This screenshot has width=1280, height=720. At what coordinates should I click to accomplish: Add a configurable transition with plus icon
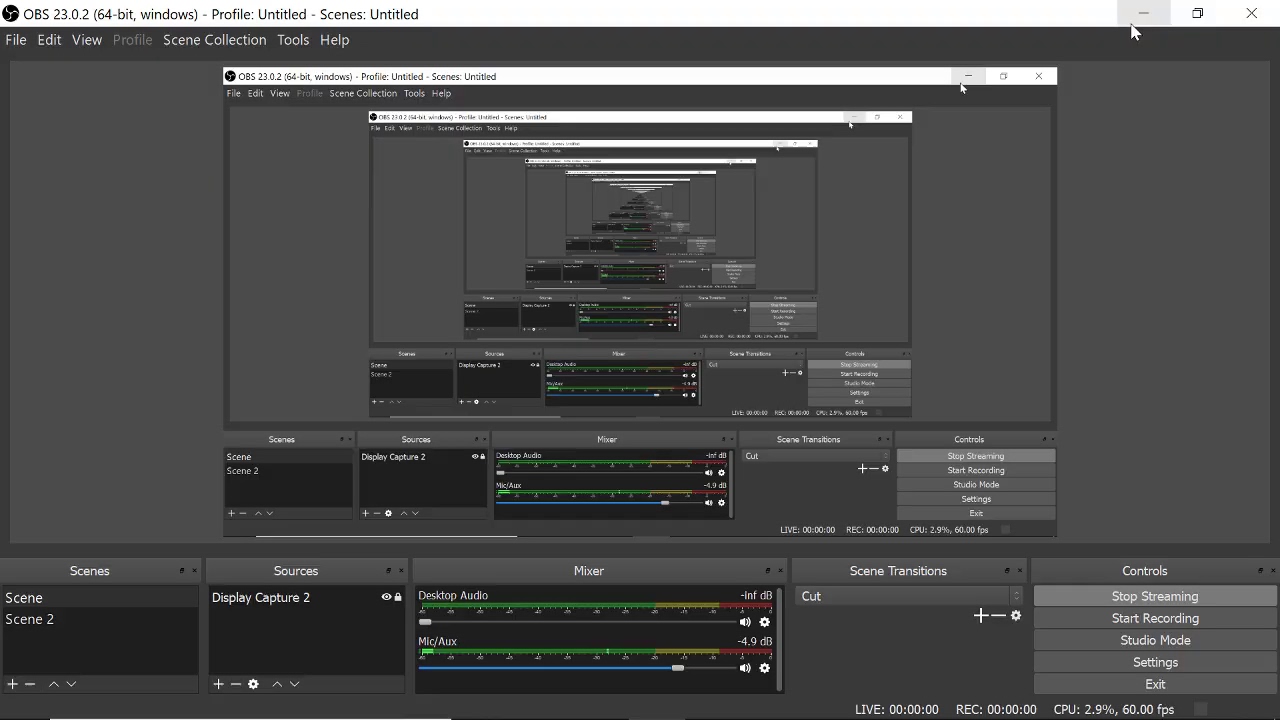981,616
